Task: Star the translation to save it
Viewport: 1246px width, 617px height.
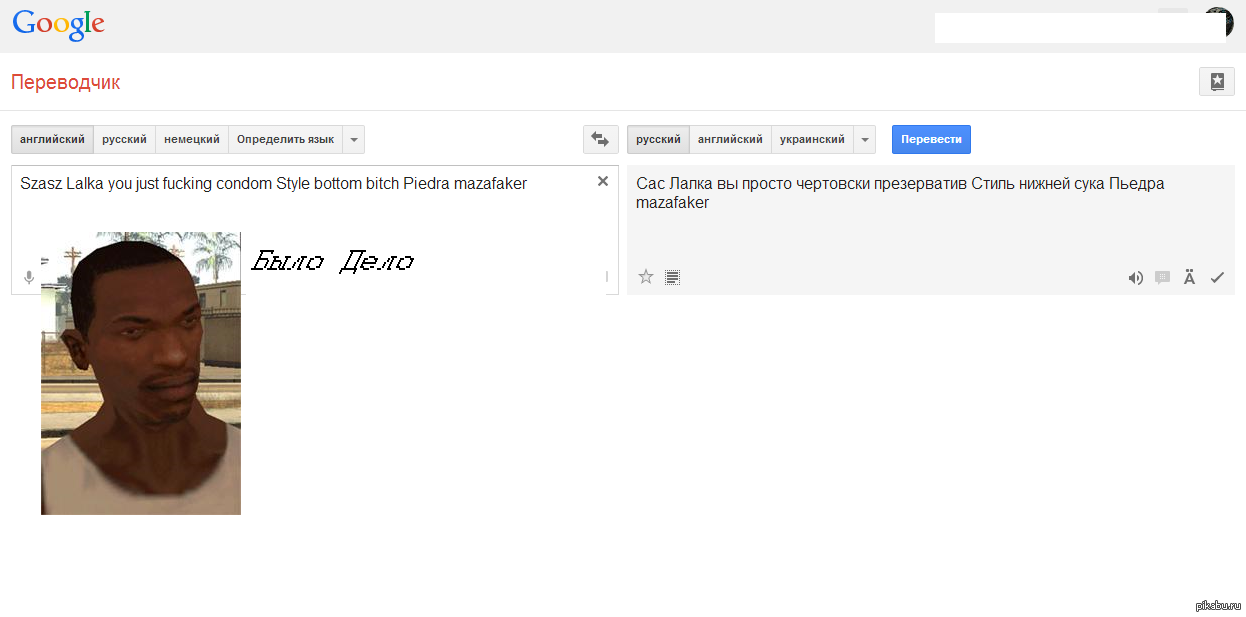Action: tap(646, 277)
